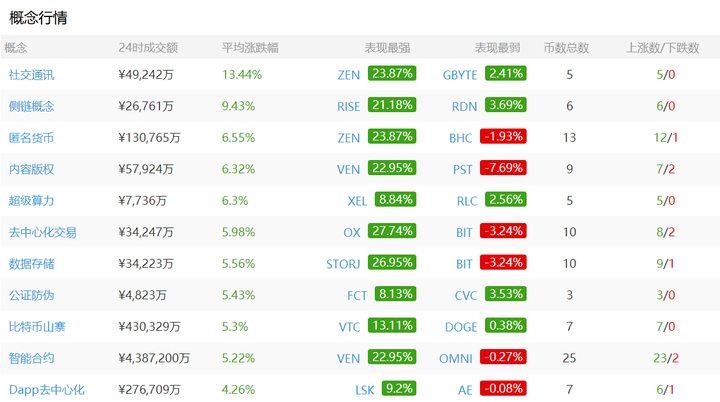Click the 0.38% badge next to DOGE
The image size is (720, 402).
coord(506,325)
